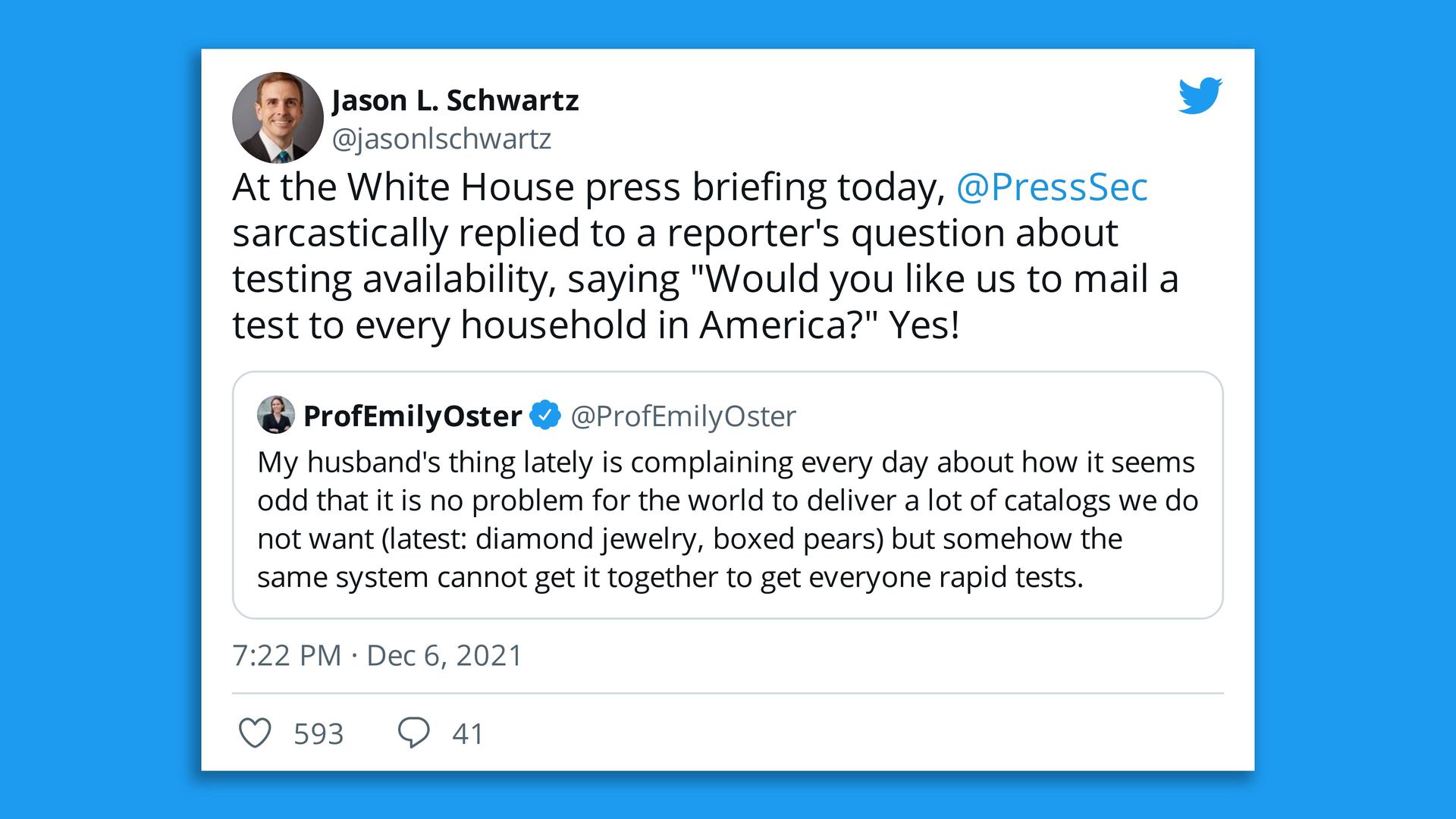
Task: Click the reply speech bubble icon
Action: coord(413,733)
